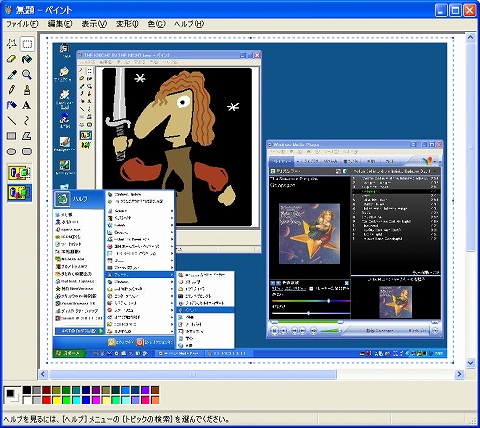Select the Rounded rectangle tool
This screenshot has width=480, height=428.
pos(27,151)
